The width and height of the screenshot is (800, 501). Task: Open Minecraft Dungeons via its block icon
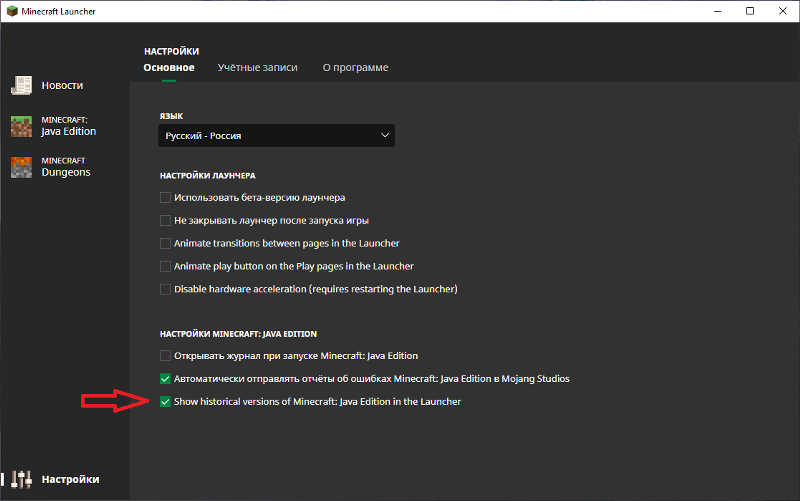(22, 167)
